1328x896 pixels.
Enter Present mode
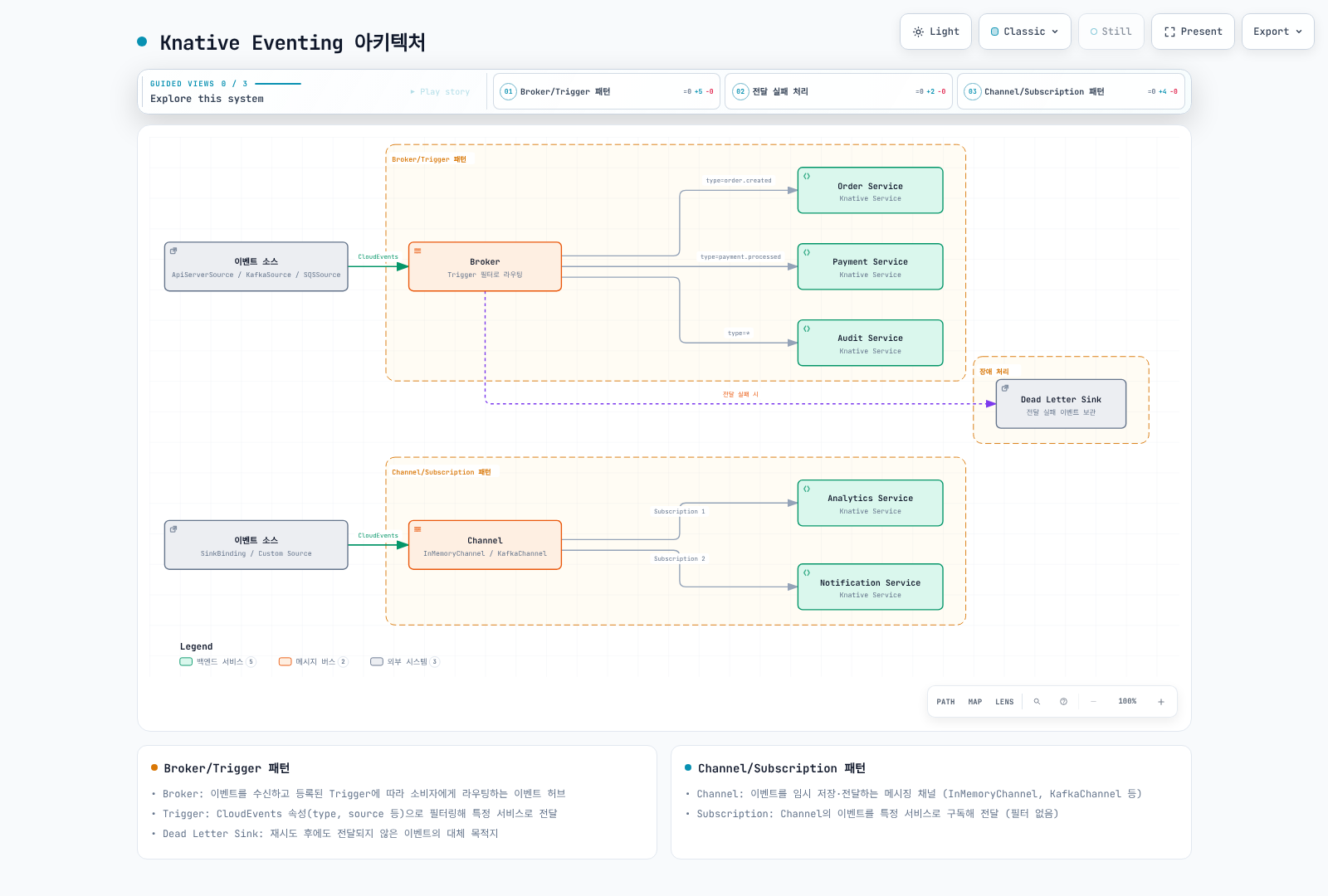pyautogui.click(x=1193, y=32)
